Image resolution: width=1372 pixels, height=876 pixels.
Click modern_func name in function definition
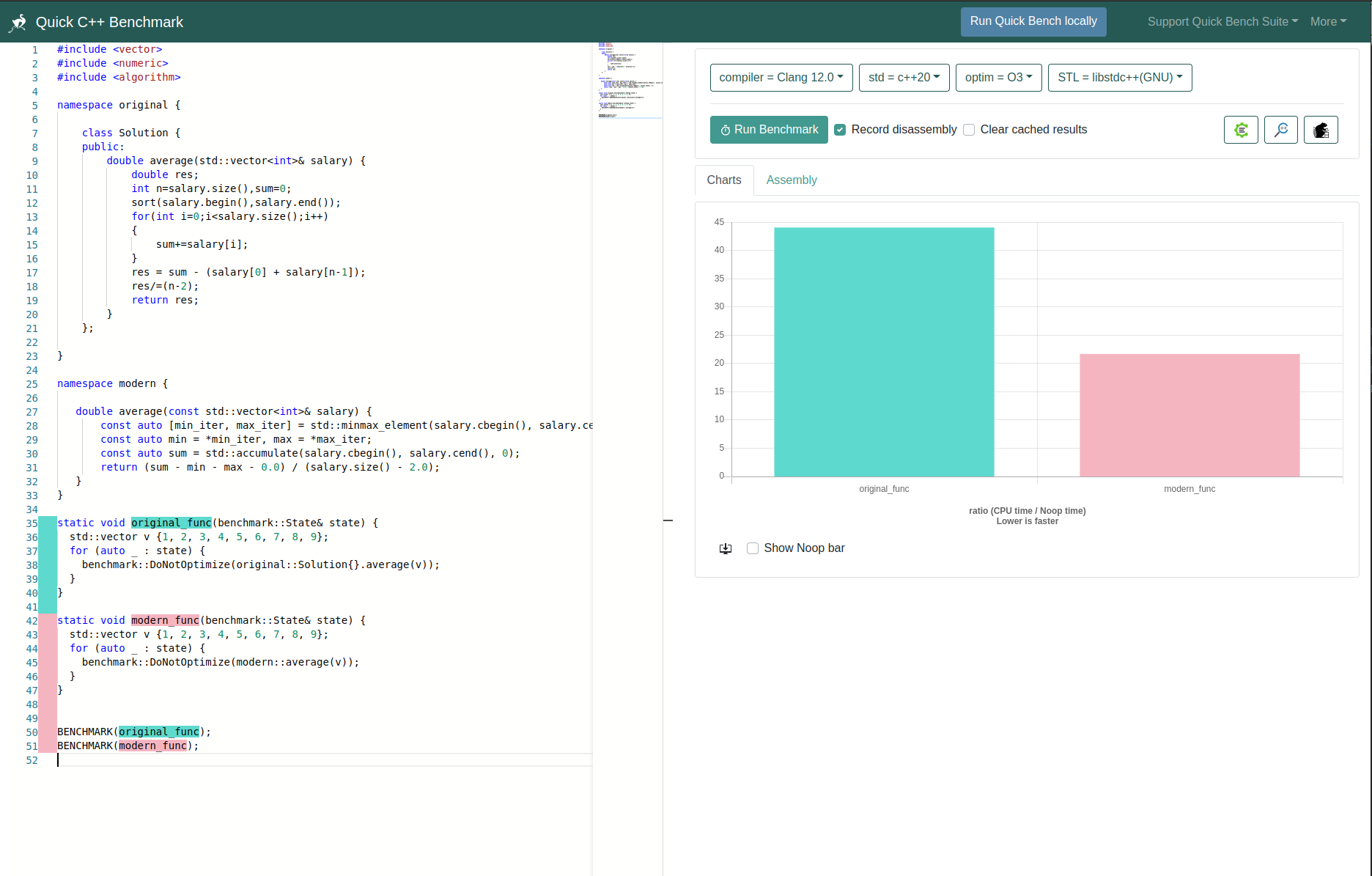tap(166, 620)
